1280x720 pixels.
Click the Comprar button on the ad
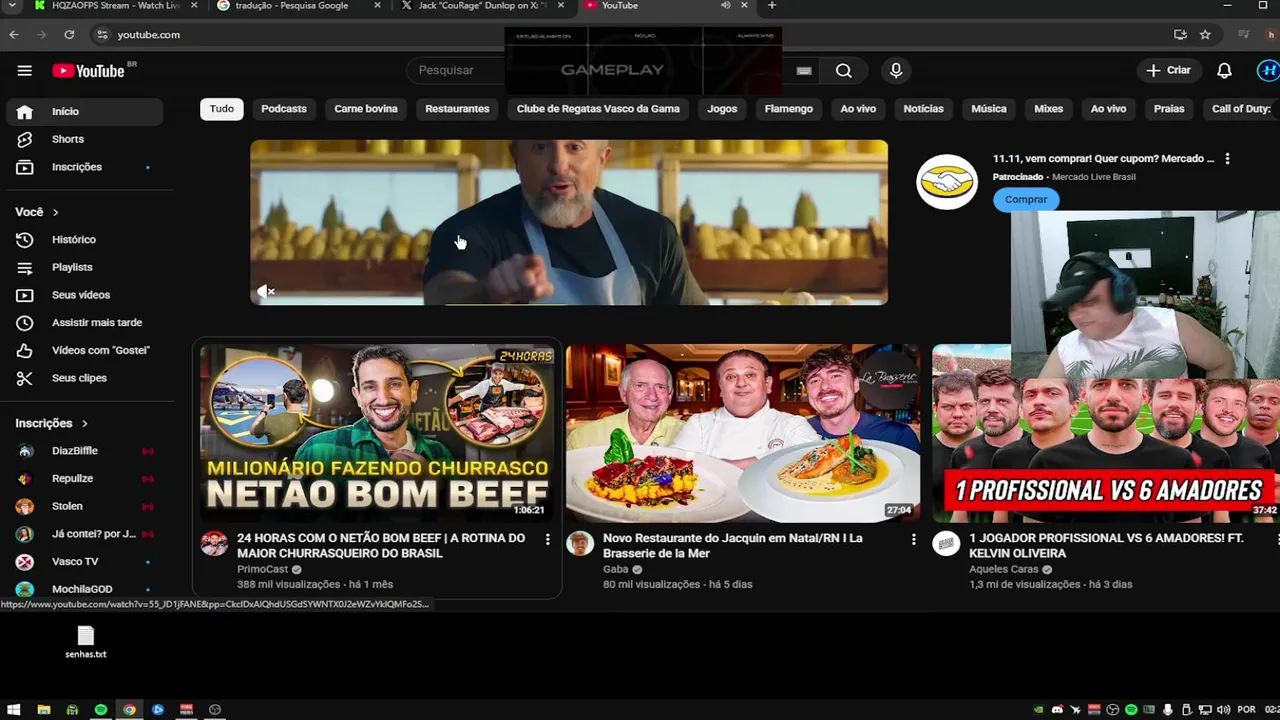point(1026,199)
